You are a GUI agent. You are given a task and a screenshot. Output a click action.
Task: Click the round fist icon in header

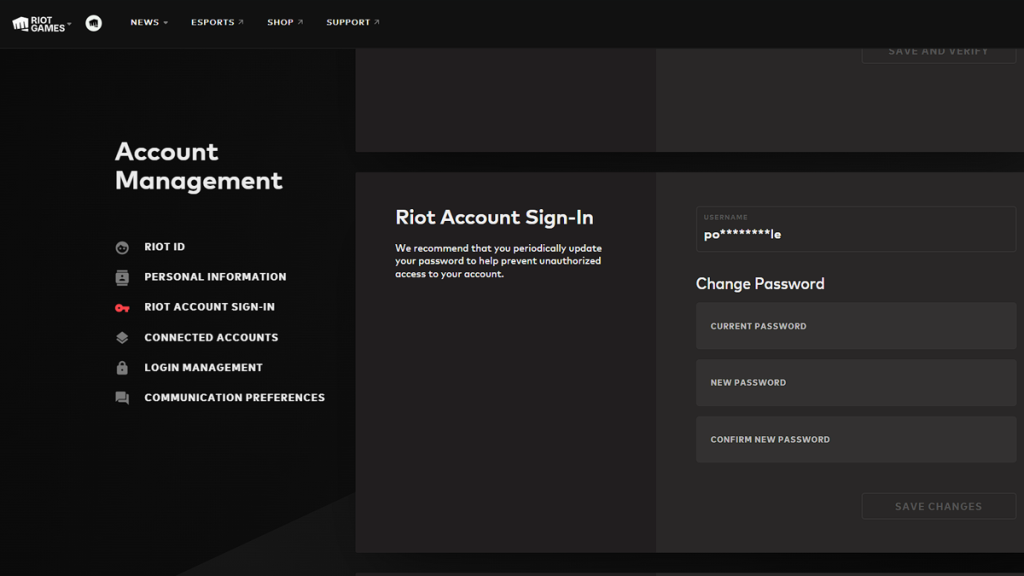click(94, 23)
